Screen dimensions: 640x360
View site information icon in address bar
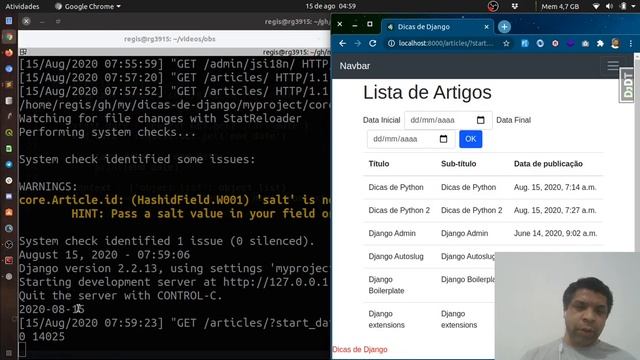391,43
